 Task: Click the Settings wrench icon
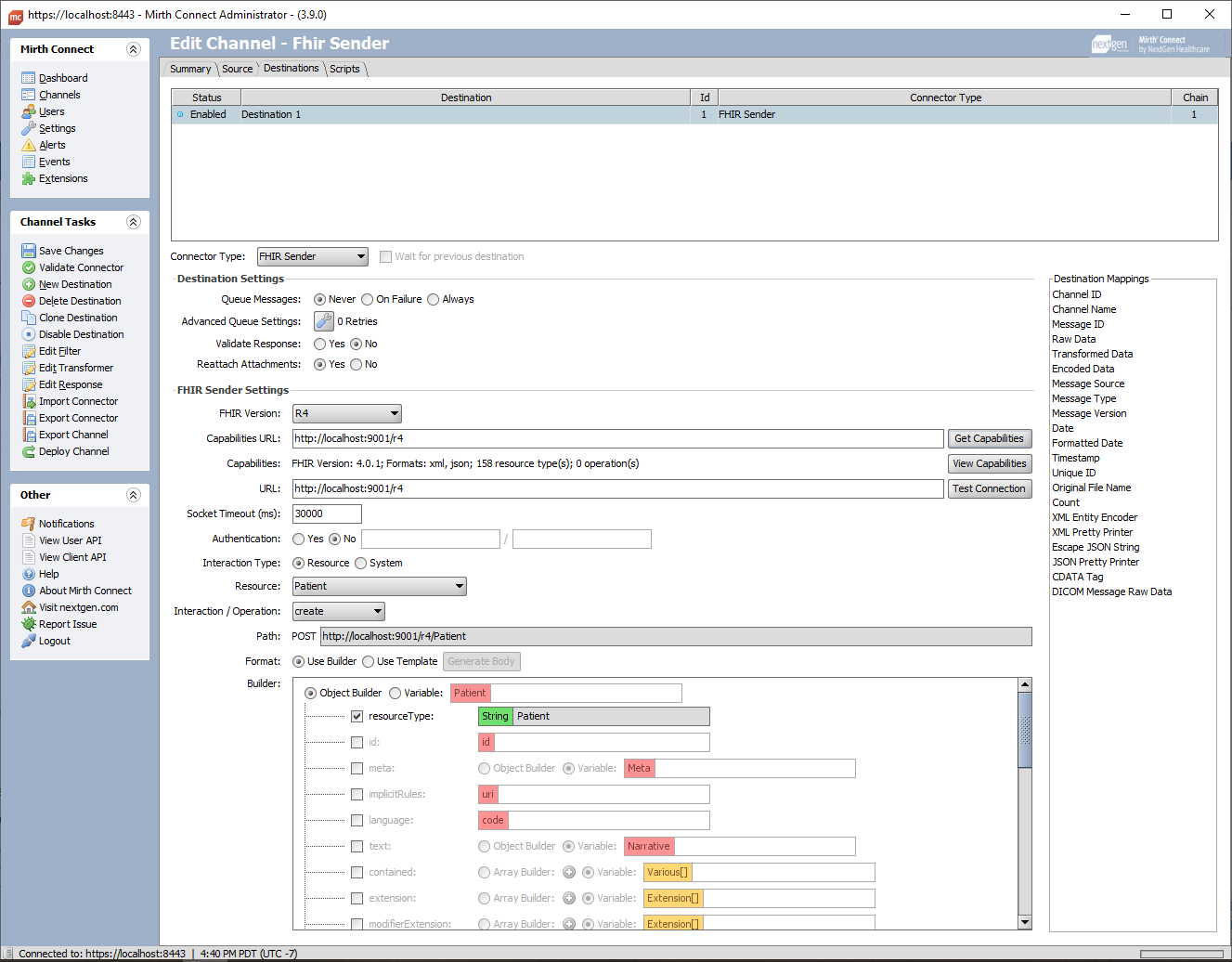pyautogui.click(x=29, y=128)
